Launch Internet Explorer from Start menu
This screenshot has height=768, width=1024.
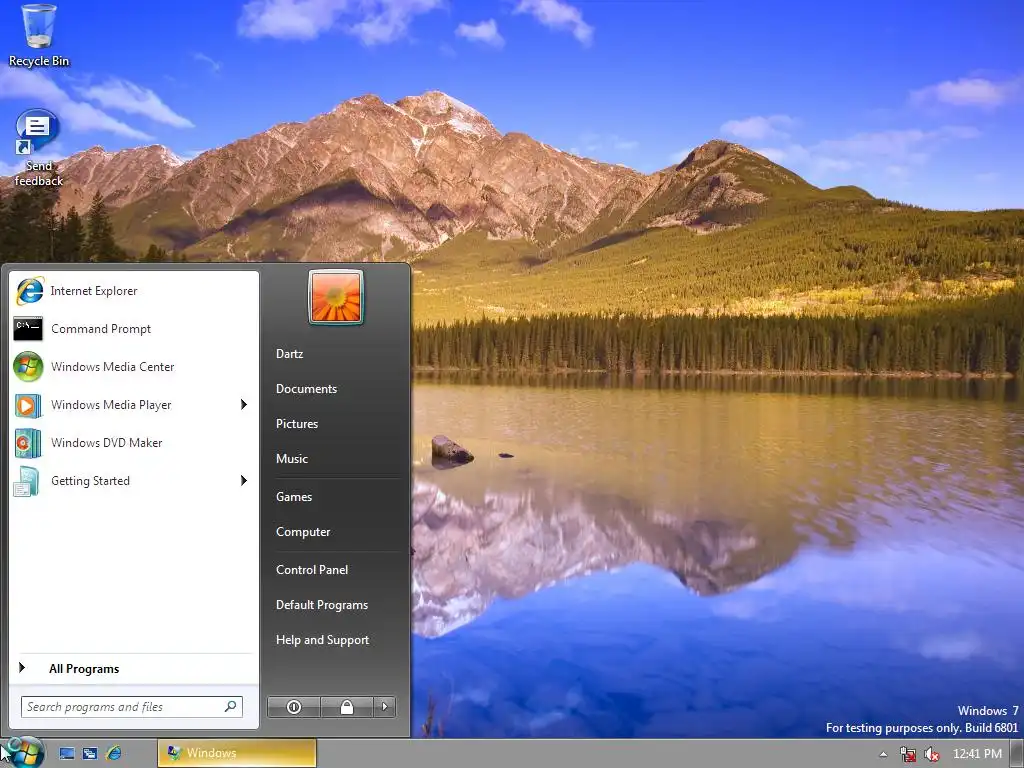pyautogui.click(x=133, y=291)
